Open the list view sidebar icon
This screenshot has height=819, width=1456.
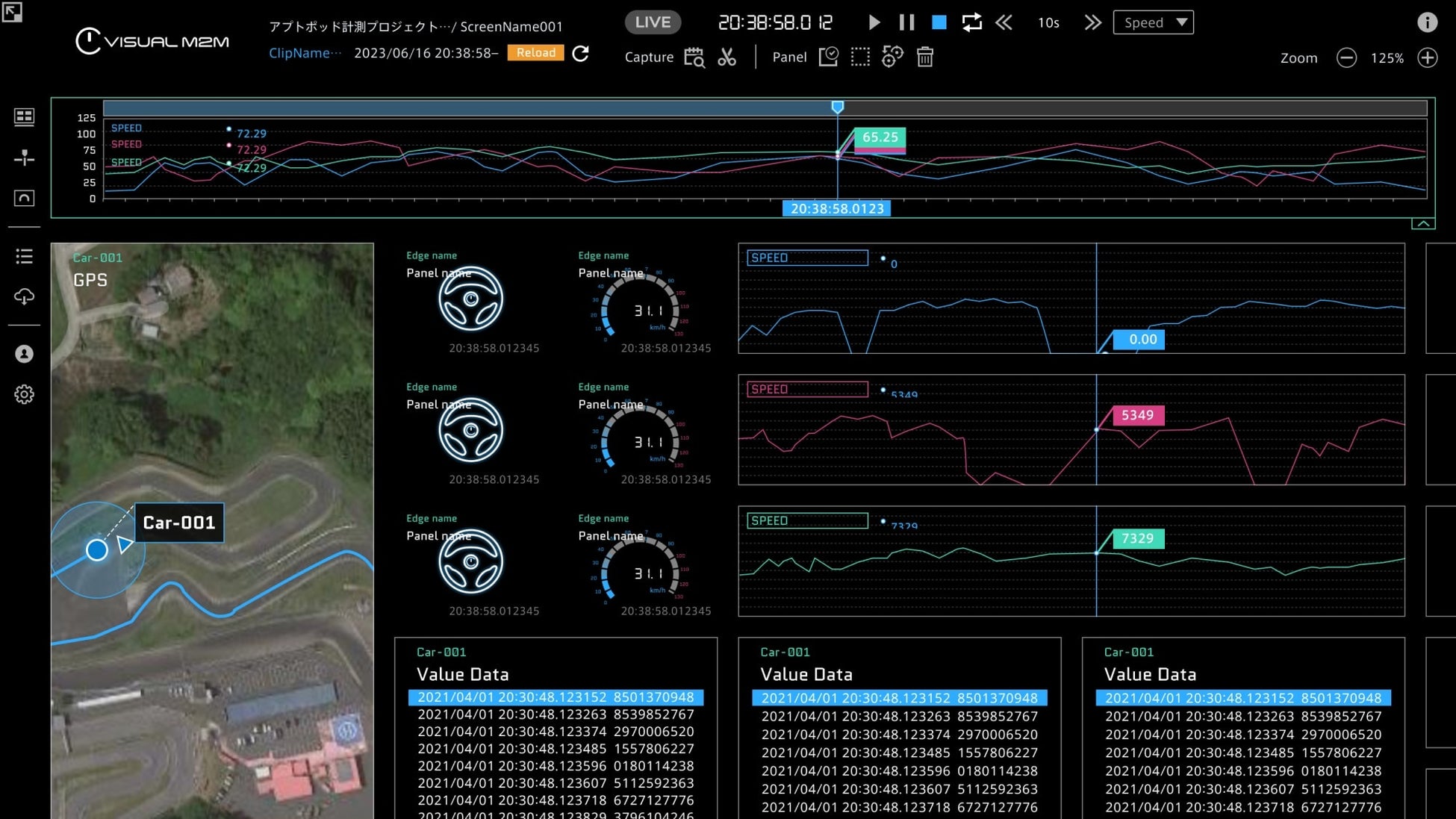coord(24,257)
